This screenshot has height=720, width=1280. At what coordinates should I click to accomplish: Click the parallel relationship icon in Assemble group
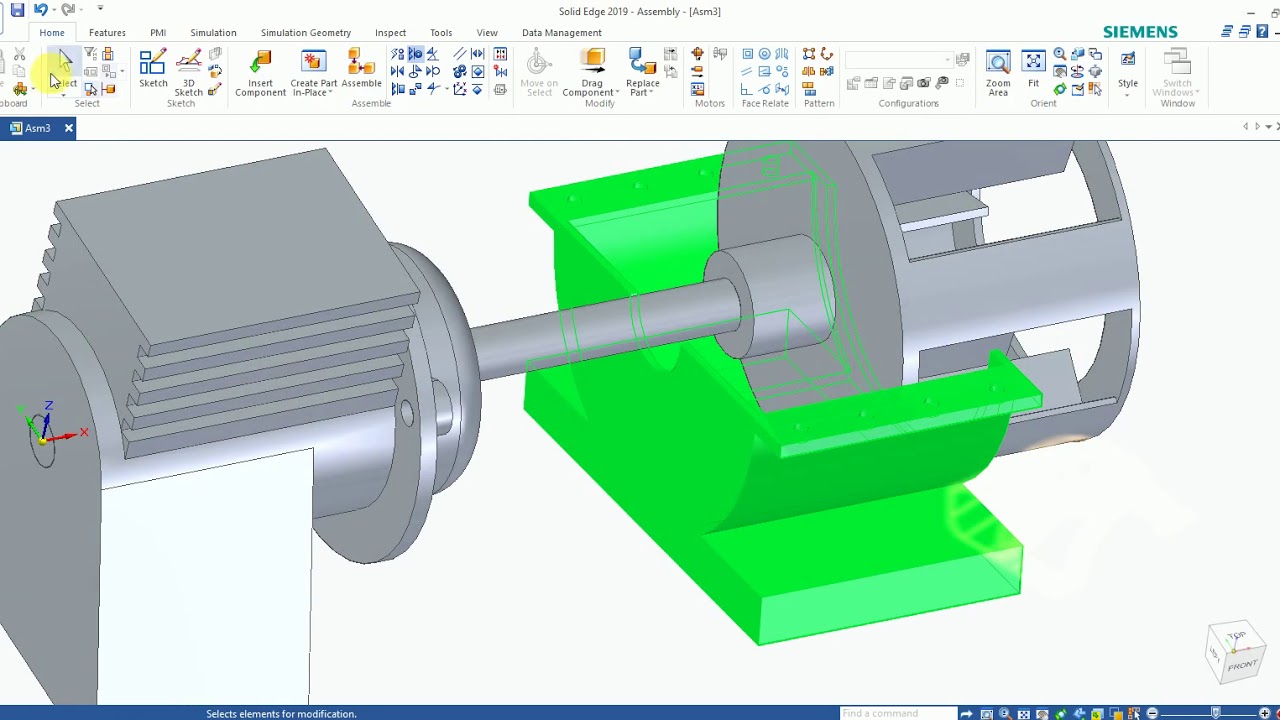pos(459,54)
